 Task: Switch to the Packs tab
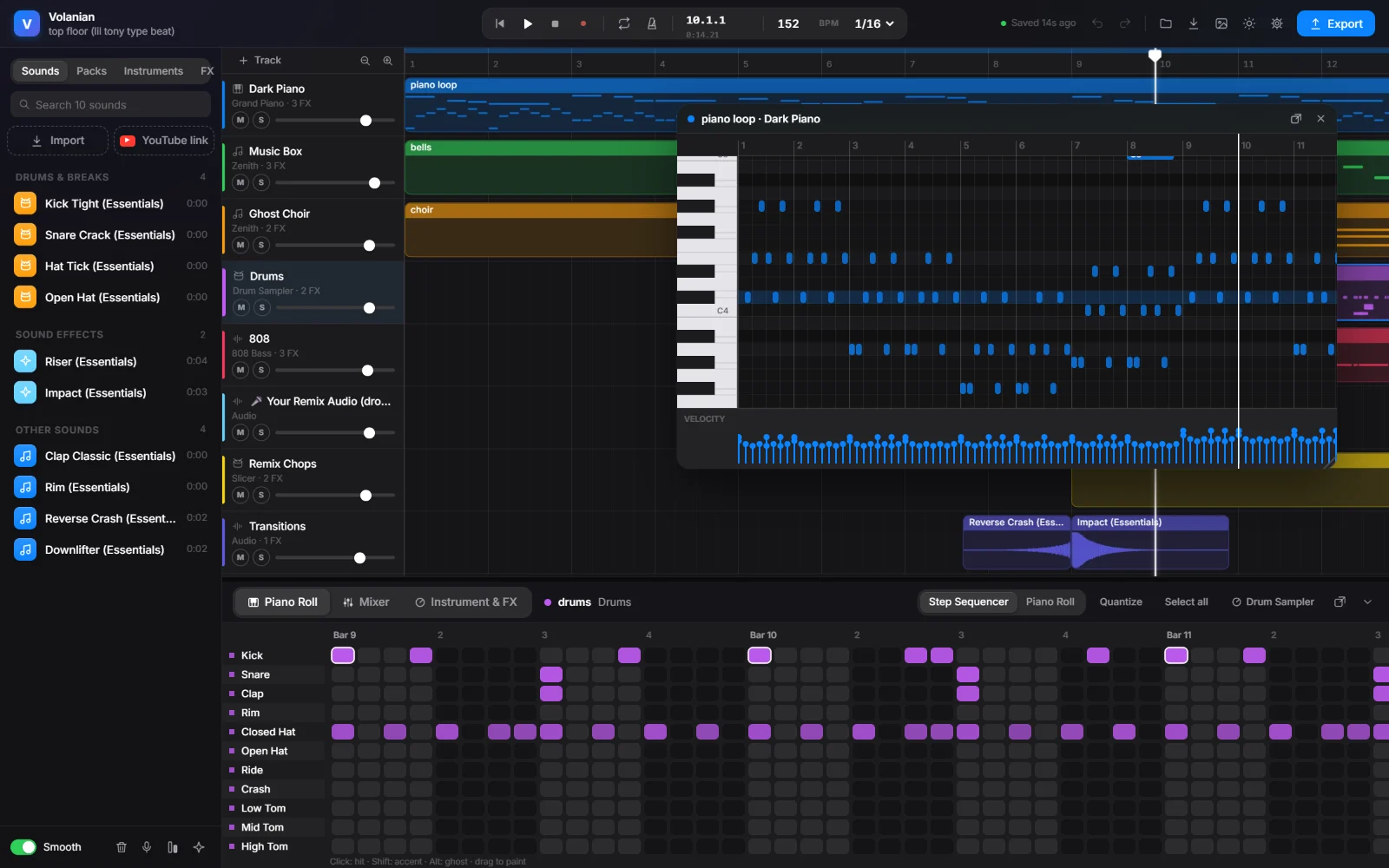91,71
